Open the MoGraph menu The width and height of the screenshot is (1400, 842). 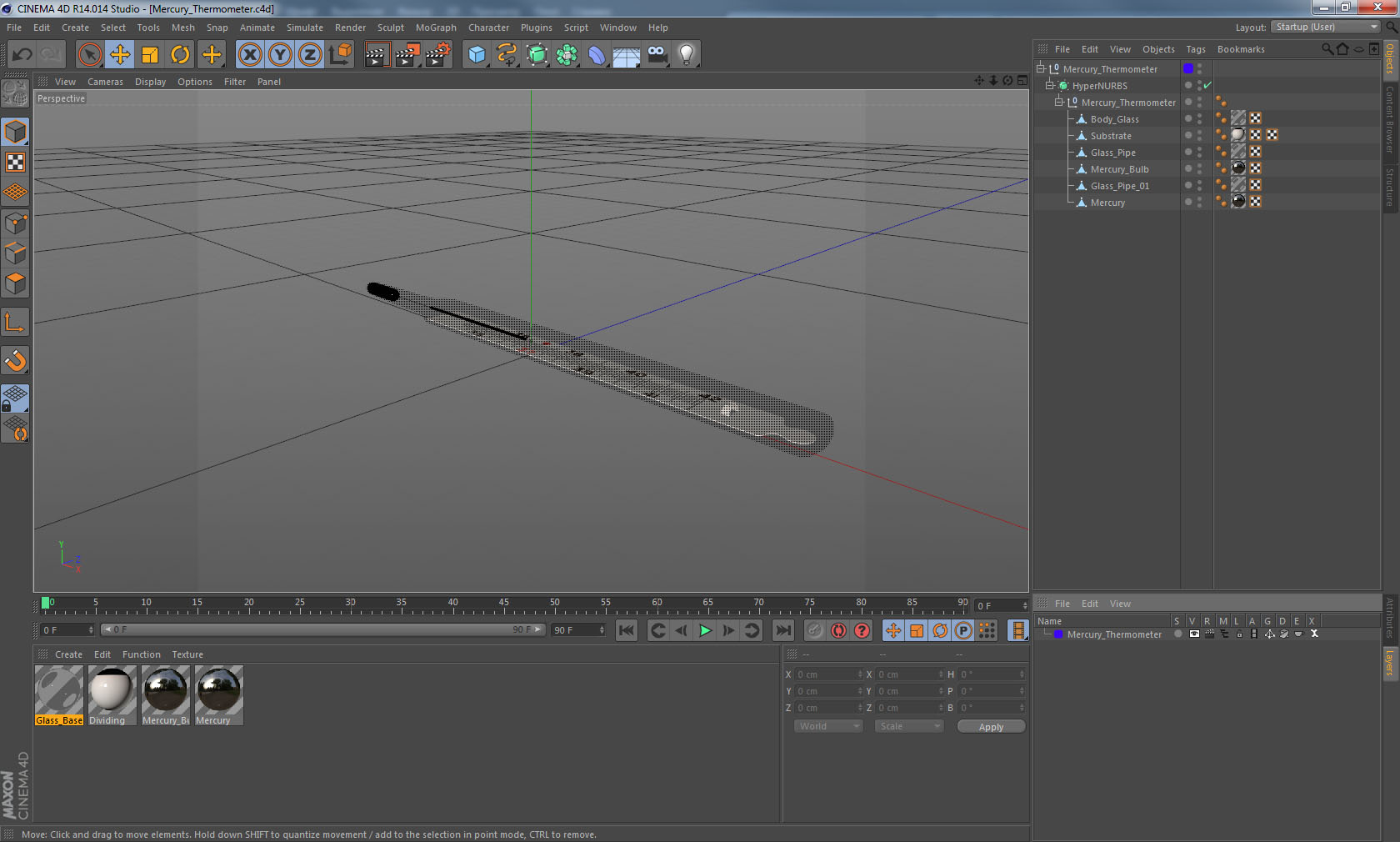pos(436,28)
